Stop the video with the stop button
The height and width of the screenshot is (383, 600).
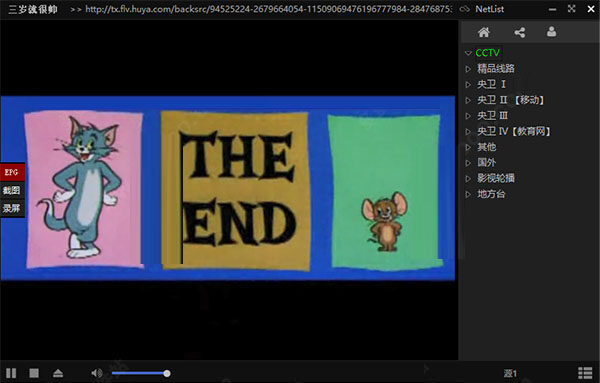pyautogui.click(x=34, y=373)
